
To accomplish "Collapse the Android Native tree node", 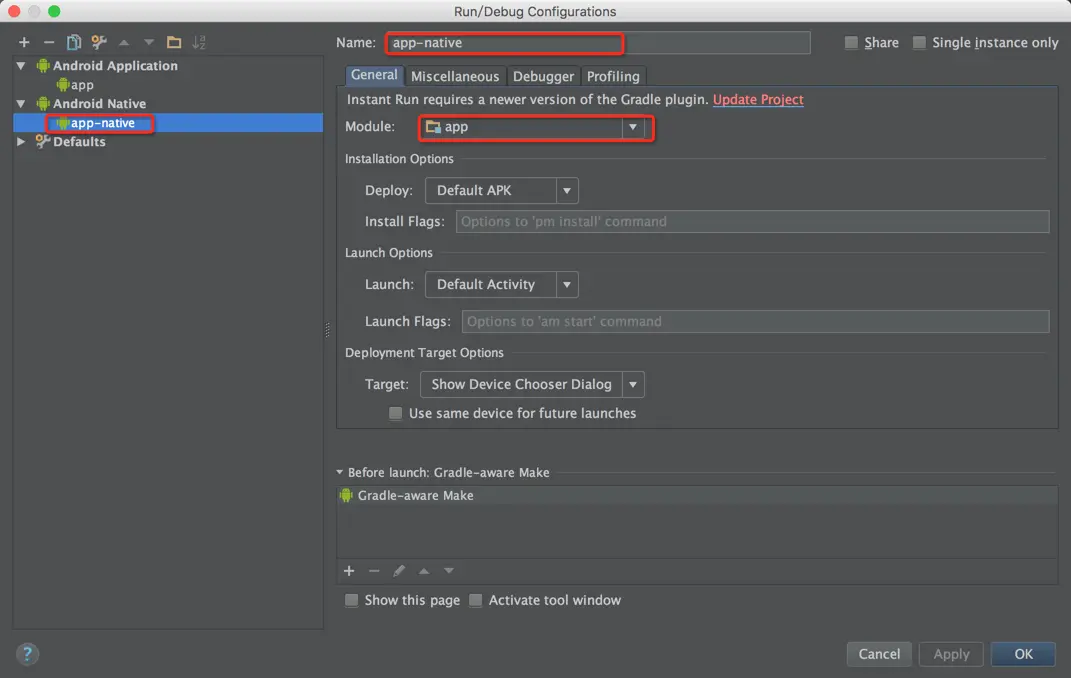I will click(x=21, y=104).
